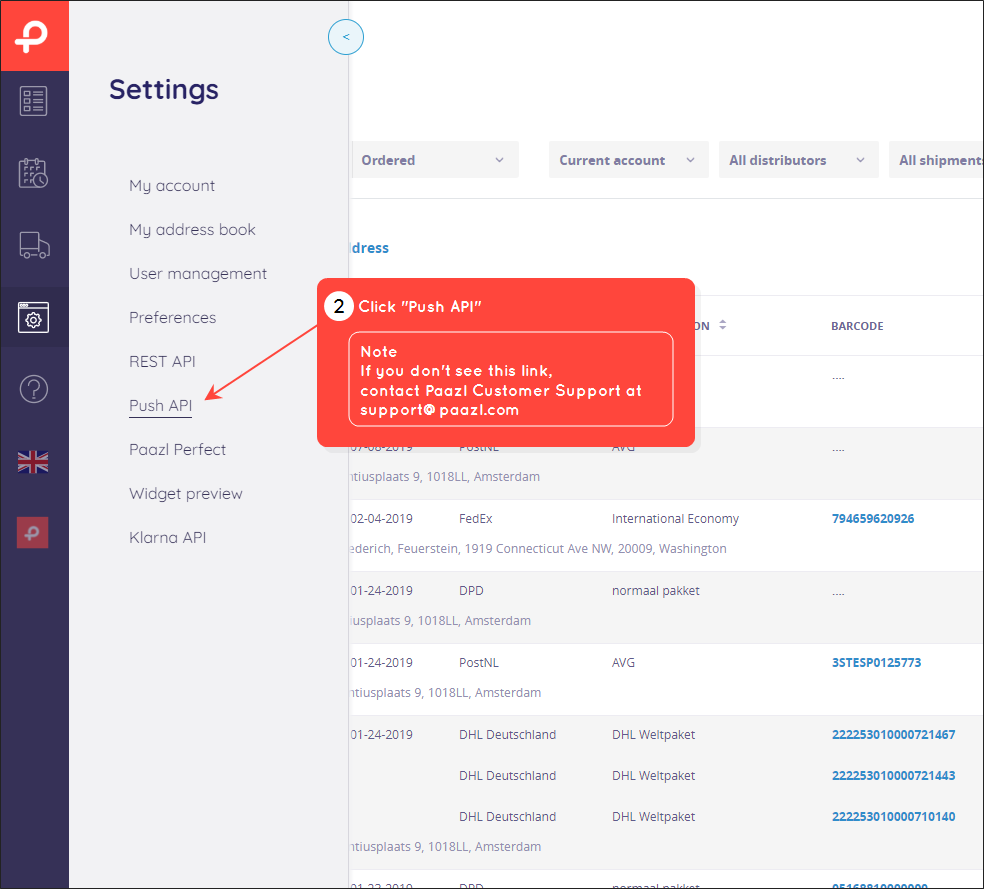This screenshot has height=889, width=984.
Task: Open barcode 794659620926
Action: click(x=873, y=519)
